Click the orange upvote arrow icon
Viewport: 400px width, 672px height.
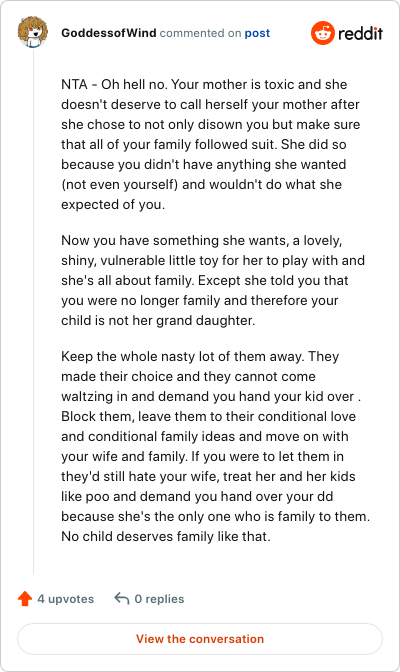[x=25, y=599]
